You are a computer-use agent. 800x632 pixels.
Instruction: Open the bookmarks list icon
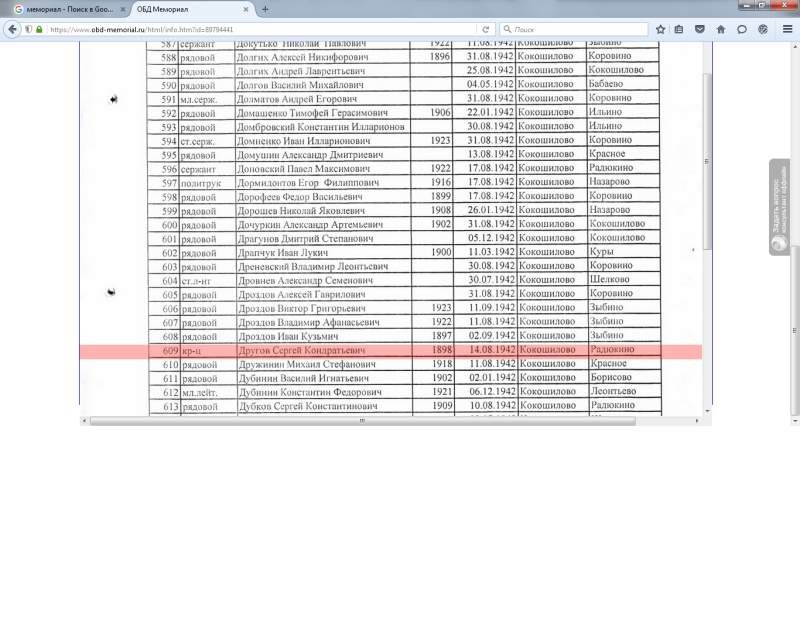coord(679,29)
